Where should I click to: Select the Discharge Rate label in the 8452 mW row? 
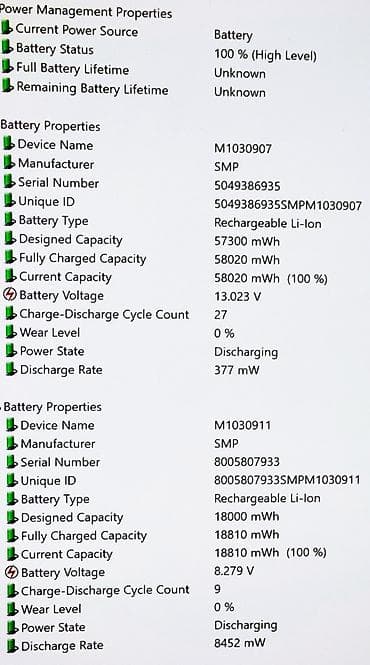pos(62,646)
